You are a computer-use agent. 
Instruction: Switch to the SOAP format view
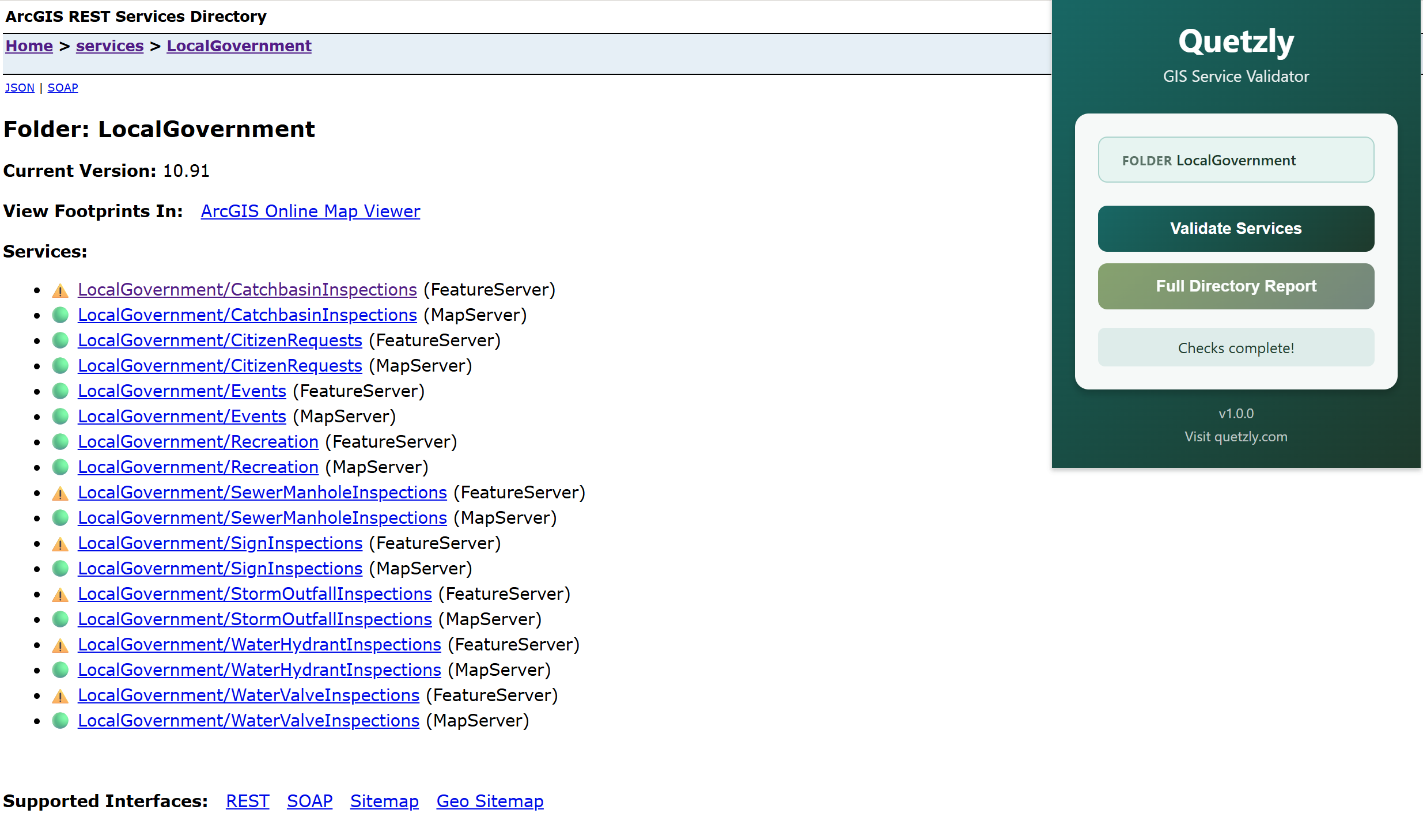[x=62, y=87]
